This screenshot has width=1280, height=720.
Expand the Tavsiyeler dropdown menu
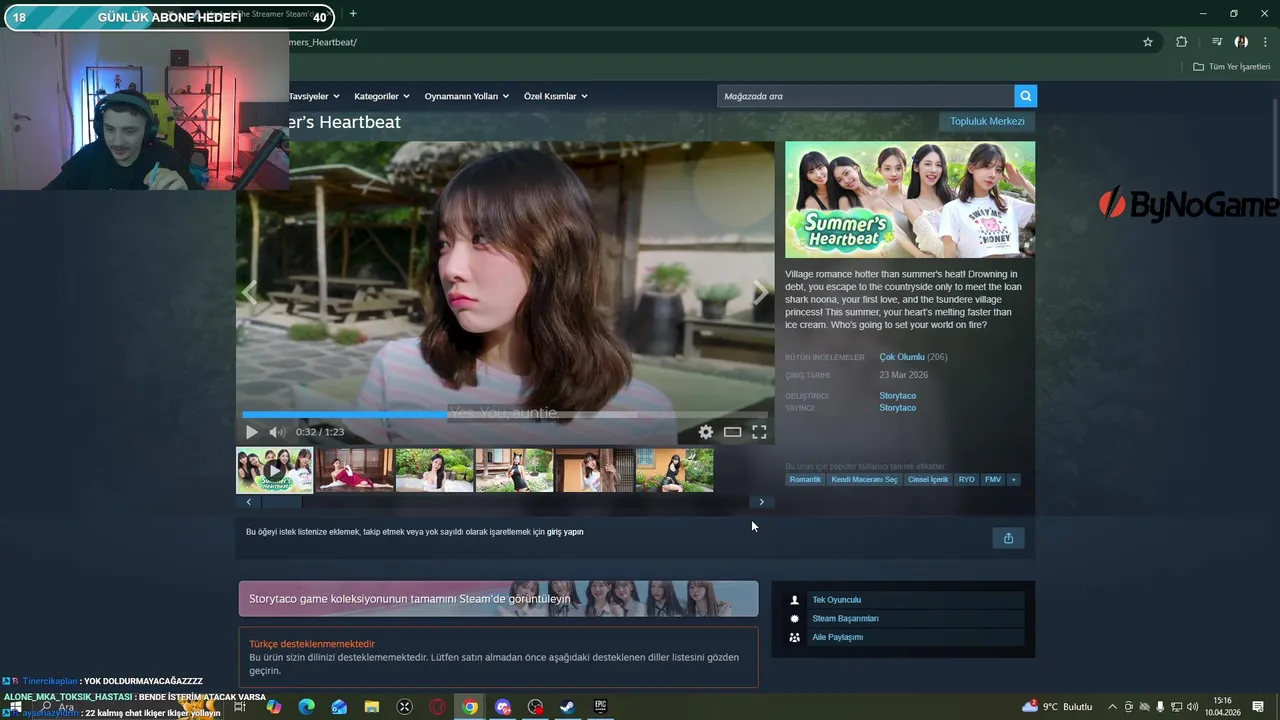(314, 96)
